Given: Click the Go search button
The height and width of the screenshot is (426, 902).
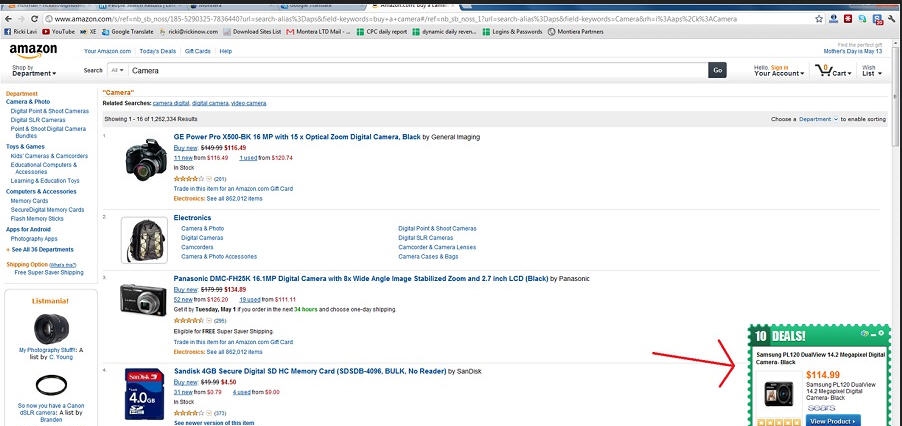Looking at the screenshot, I should coord(717,70).
